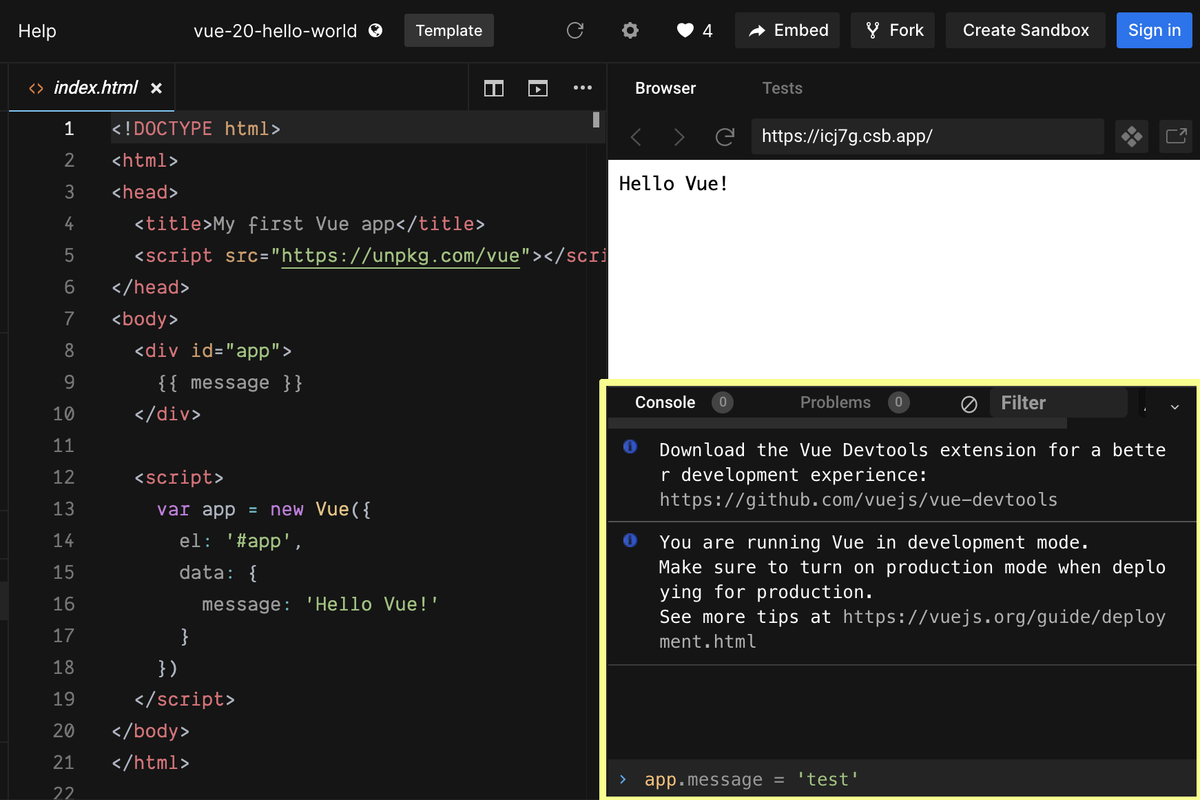Click Create Sandbox button
Screen dimensions: 1200x800
[1026, 30]
